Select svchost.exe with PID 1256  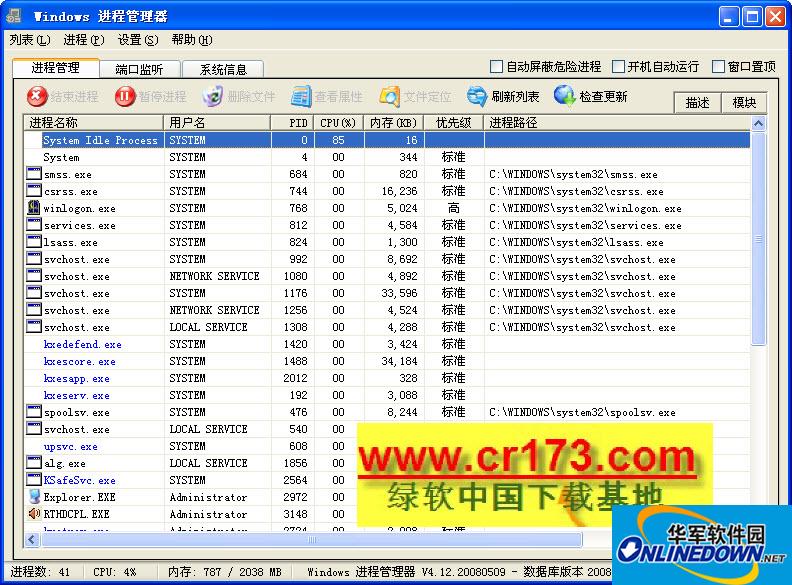[x=387, y=310]
